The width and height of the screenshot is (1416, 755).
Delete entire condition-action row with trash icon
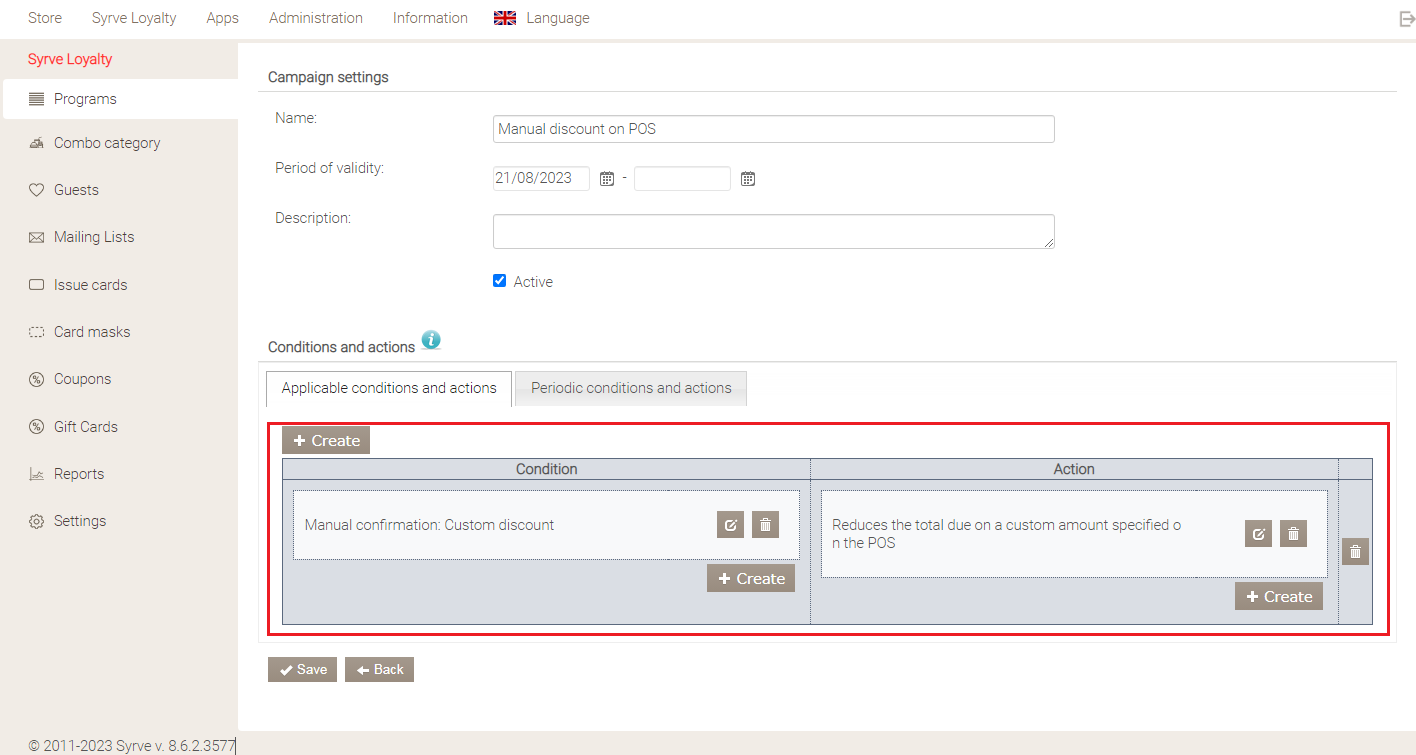click(x=1355, y=552)
